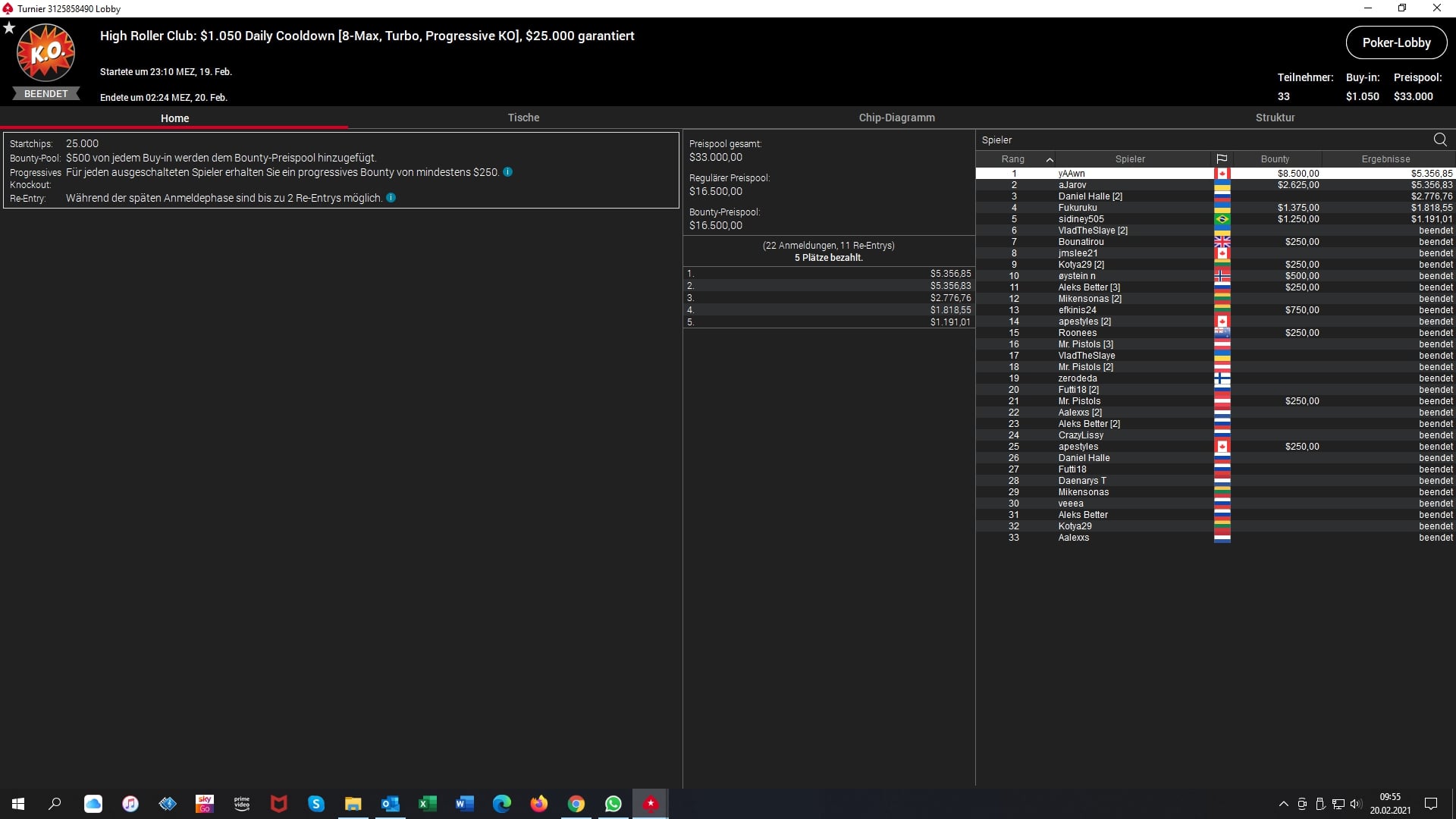Open WhatsApp from the taskbar
The height and width of the screenshot is (819, 1456).
pyautogui.click(x=613, y=804)
